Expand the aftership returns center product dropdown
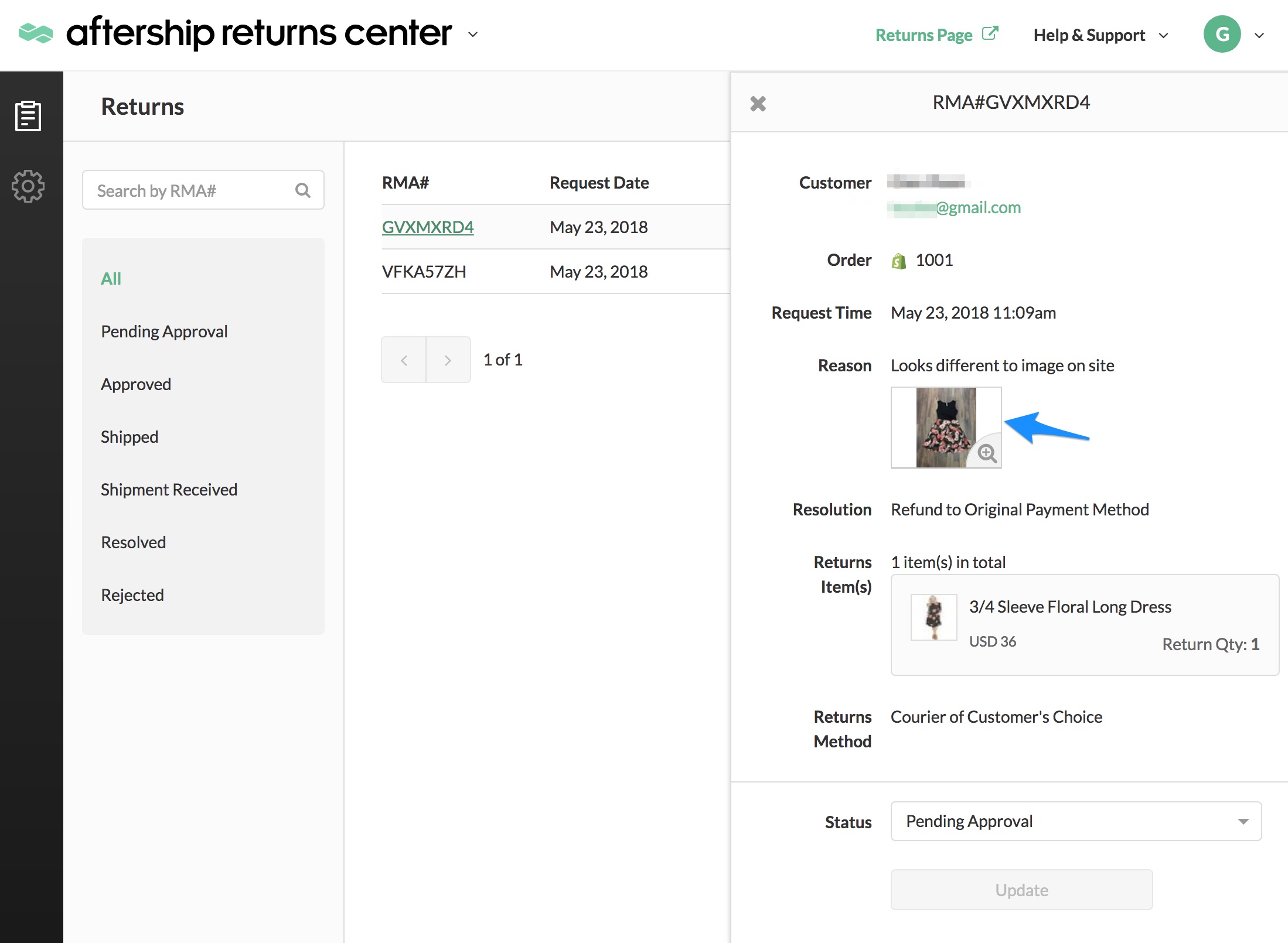 (473, 35)
